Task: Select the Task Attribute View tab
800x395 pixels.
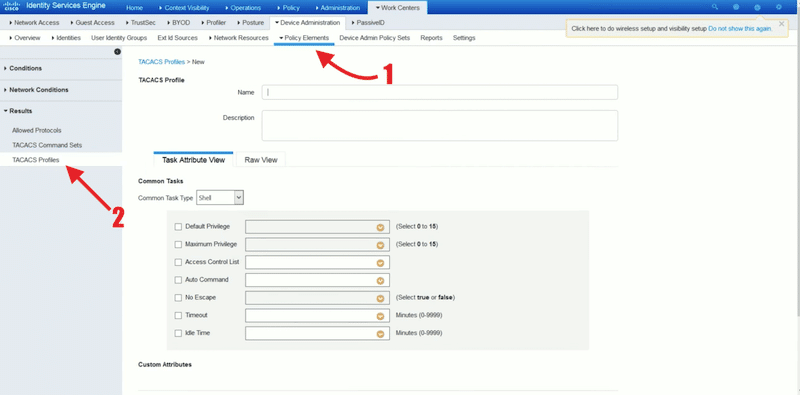Action: click(x=193, y=160)
